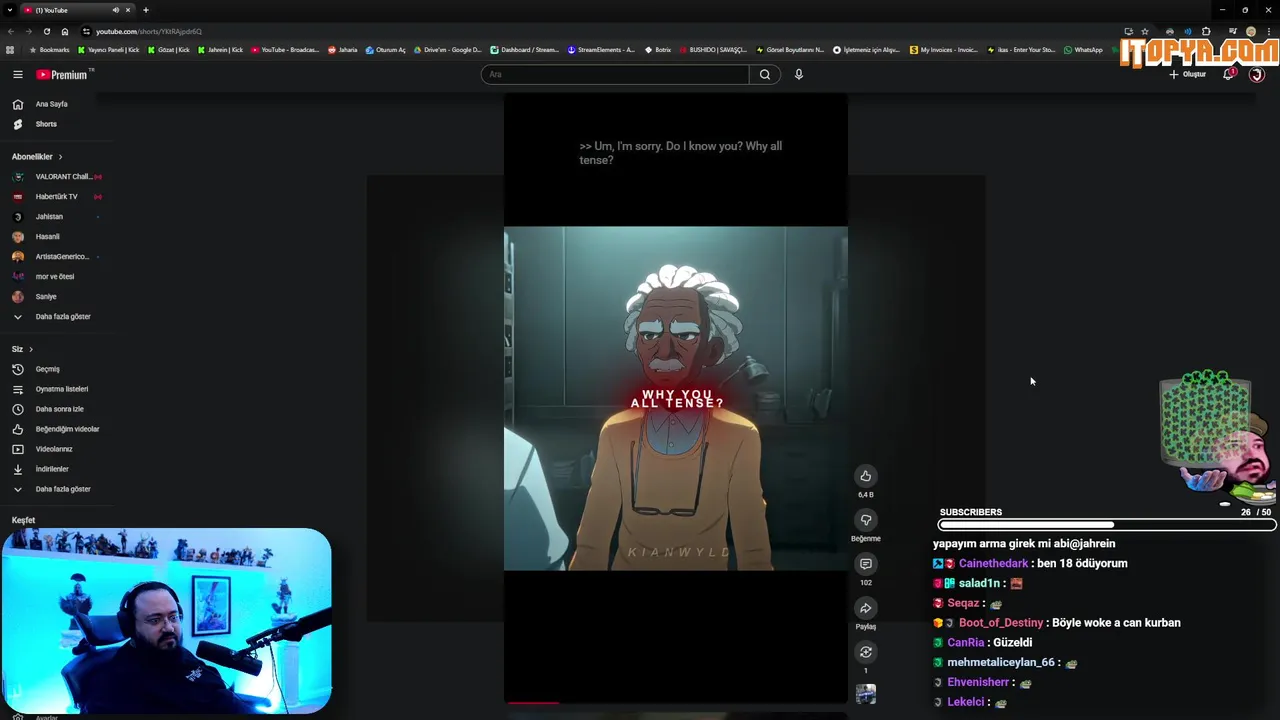The width and height of the screenshot is (1280, 720).
Task: Open the Short's sound source thumbnail
Action: (x=866, y=694)
